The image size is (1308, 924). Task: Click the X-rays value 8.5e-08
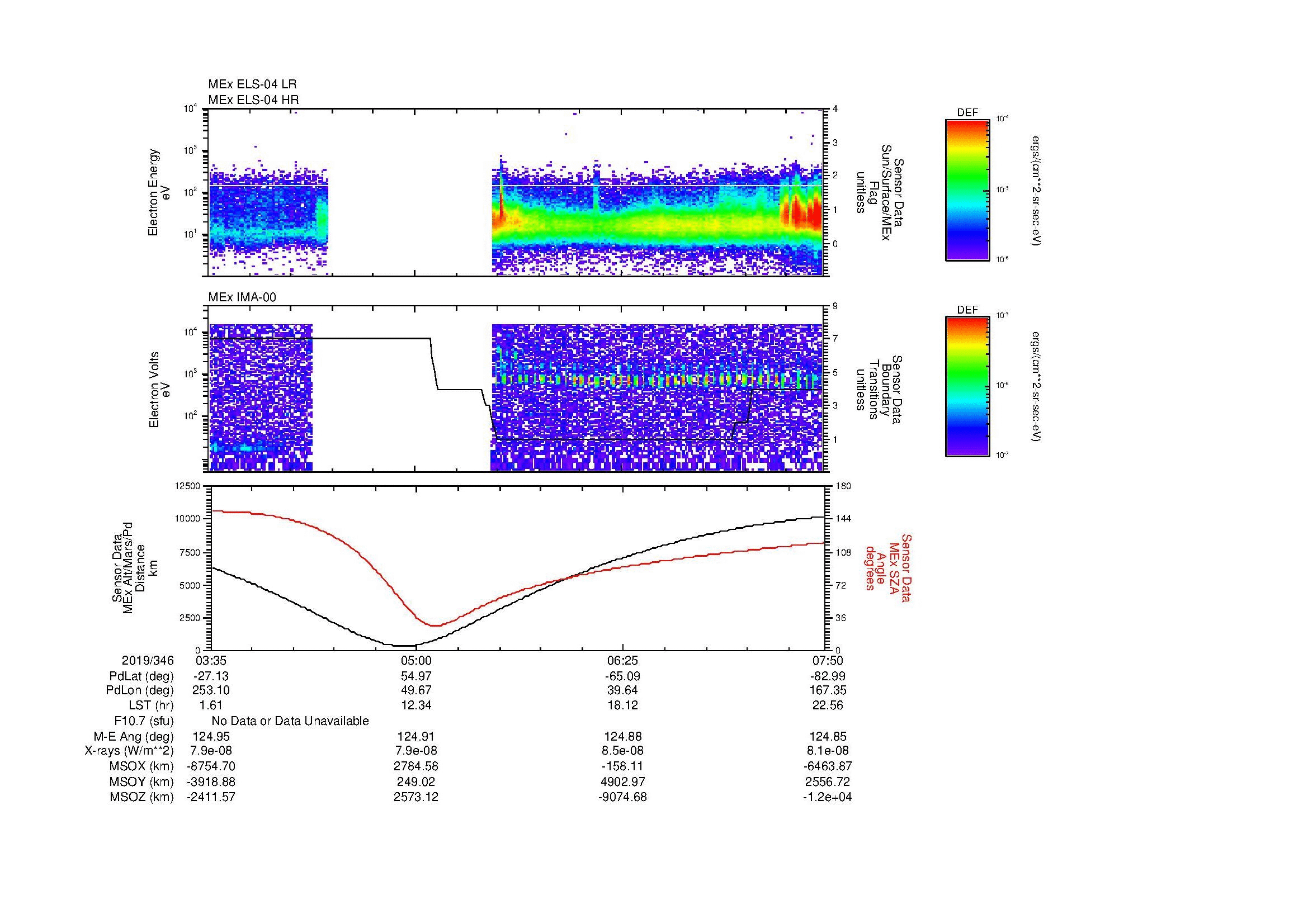click(x=622, y=751)
